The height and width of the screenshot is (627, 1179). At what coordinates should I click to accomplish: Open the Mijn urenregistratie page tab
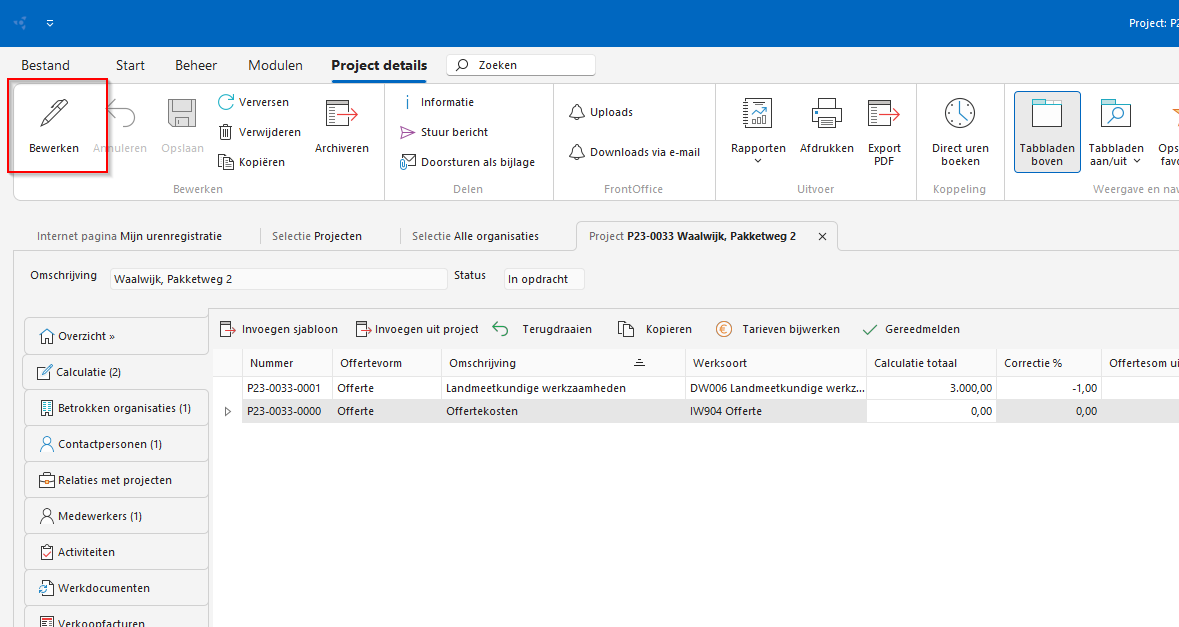pyautogui.click(x=129, y=236)
